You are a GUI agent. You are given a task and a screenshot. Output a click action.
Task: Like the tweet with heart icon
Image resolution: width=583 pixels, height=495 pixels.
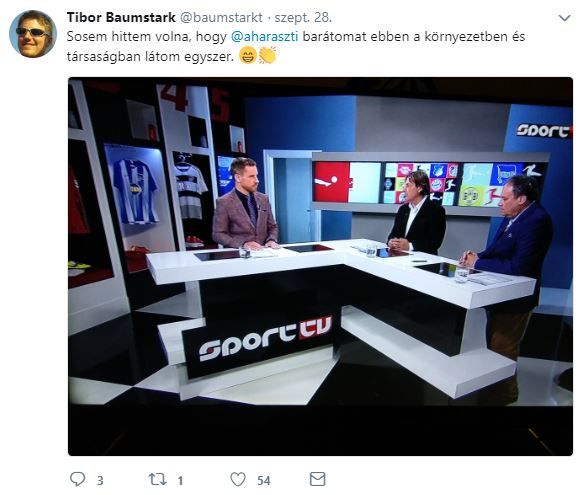(238, 479)
